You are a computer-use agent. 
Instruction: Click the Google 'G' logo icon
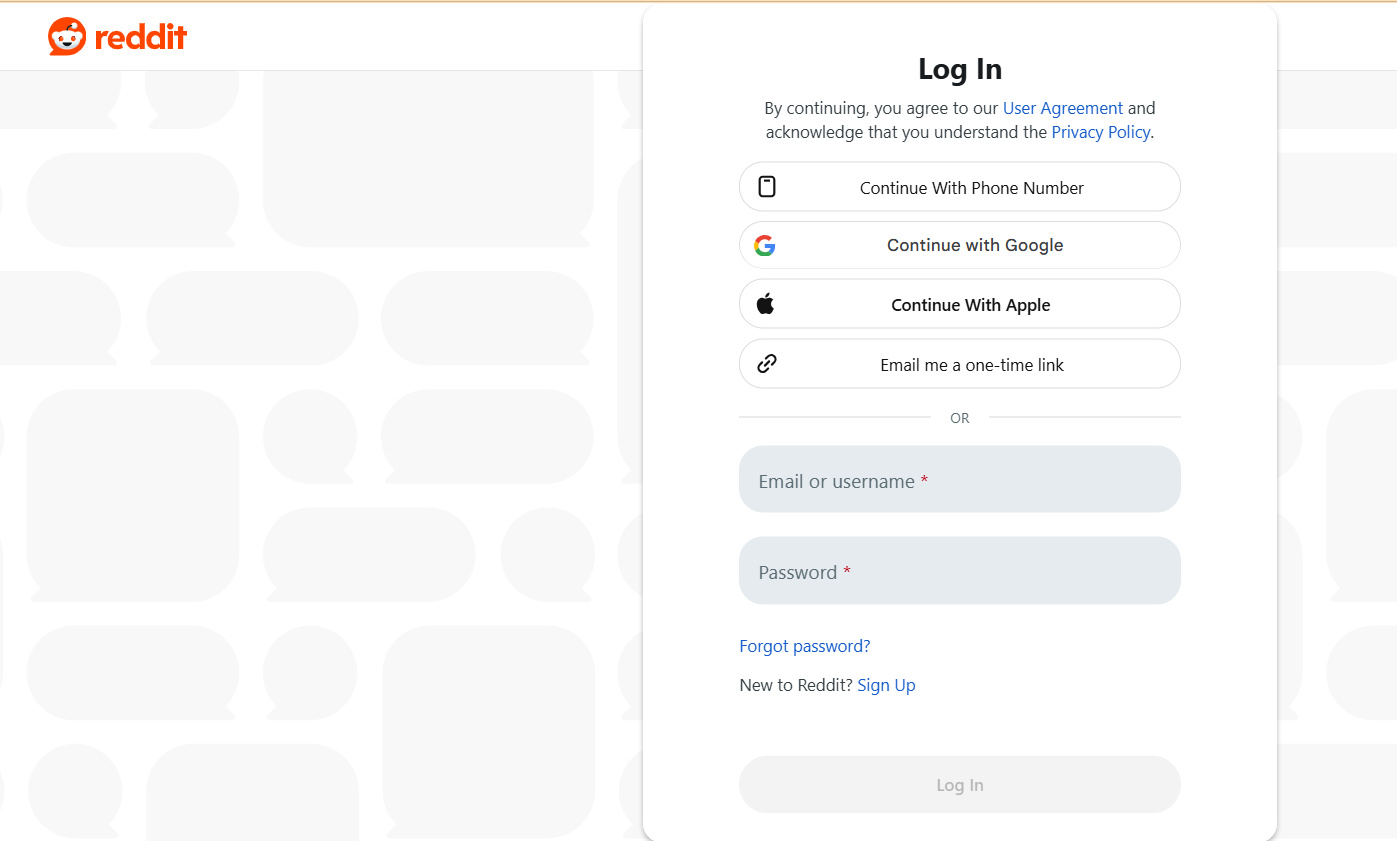click(765, 246)
